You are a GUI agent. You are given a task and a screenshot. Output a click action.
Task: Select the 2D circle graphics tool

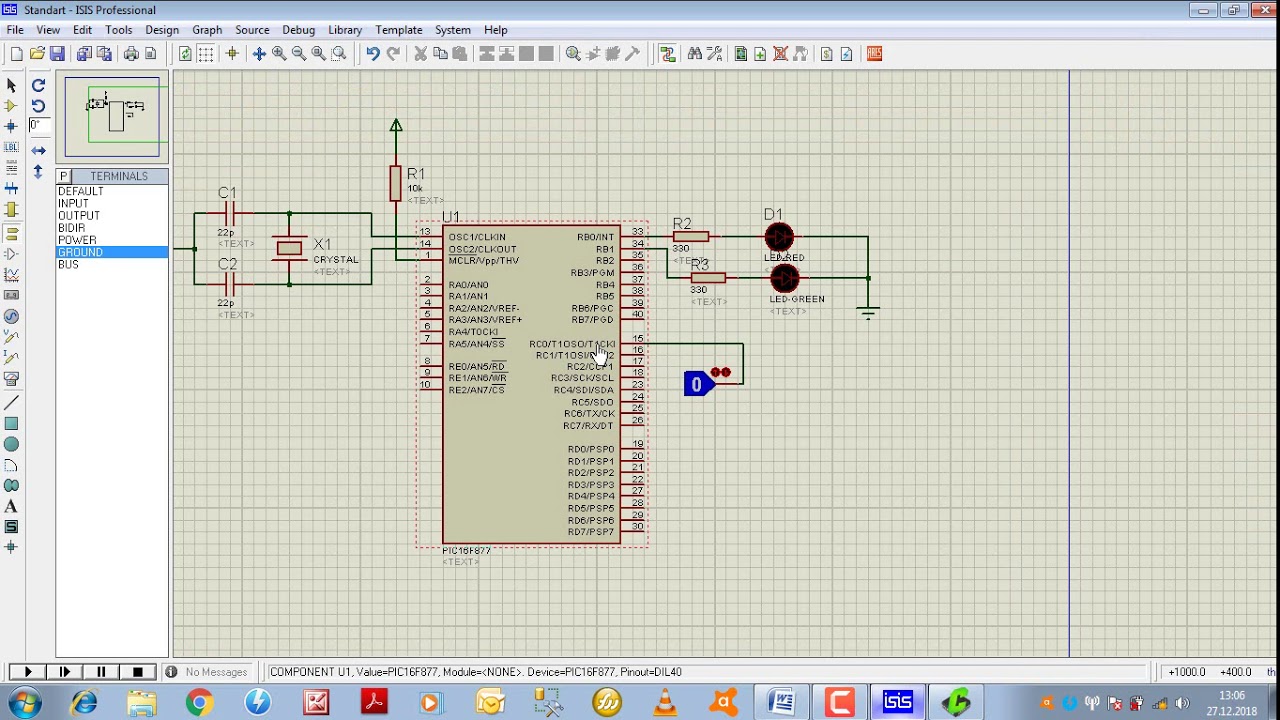[11, 445]
